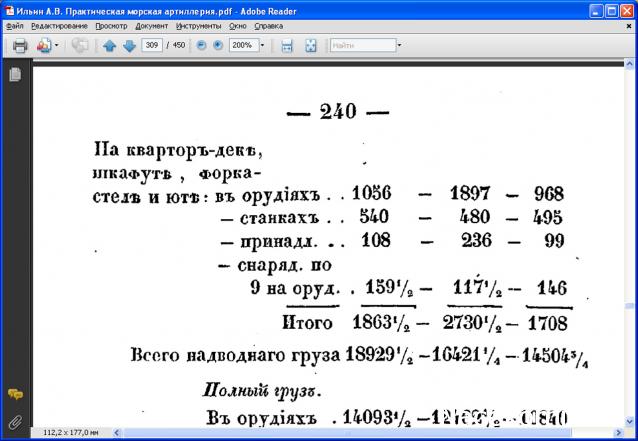Click the vertical scrollbar up arrow
This screenshot has width=638, height=441.
click(629, 64)
